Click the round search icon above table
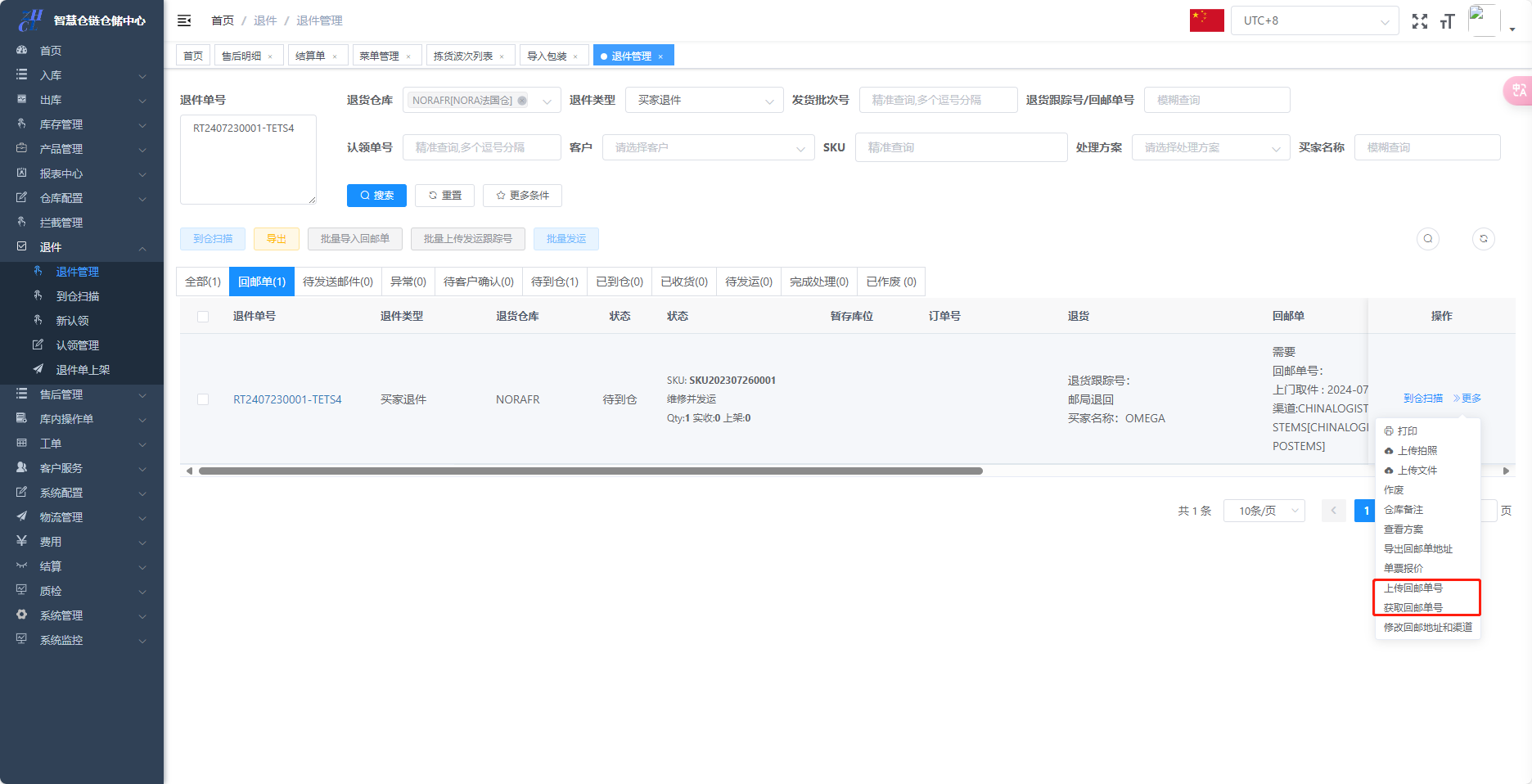This screenshot has height=784, width=1532. coord(1428,239)
